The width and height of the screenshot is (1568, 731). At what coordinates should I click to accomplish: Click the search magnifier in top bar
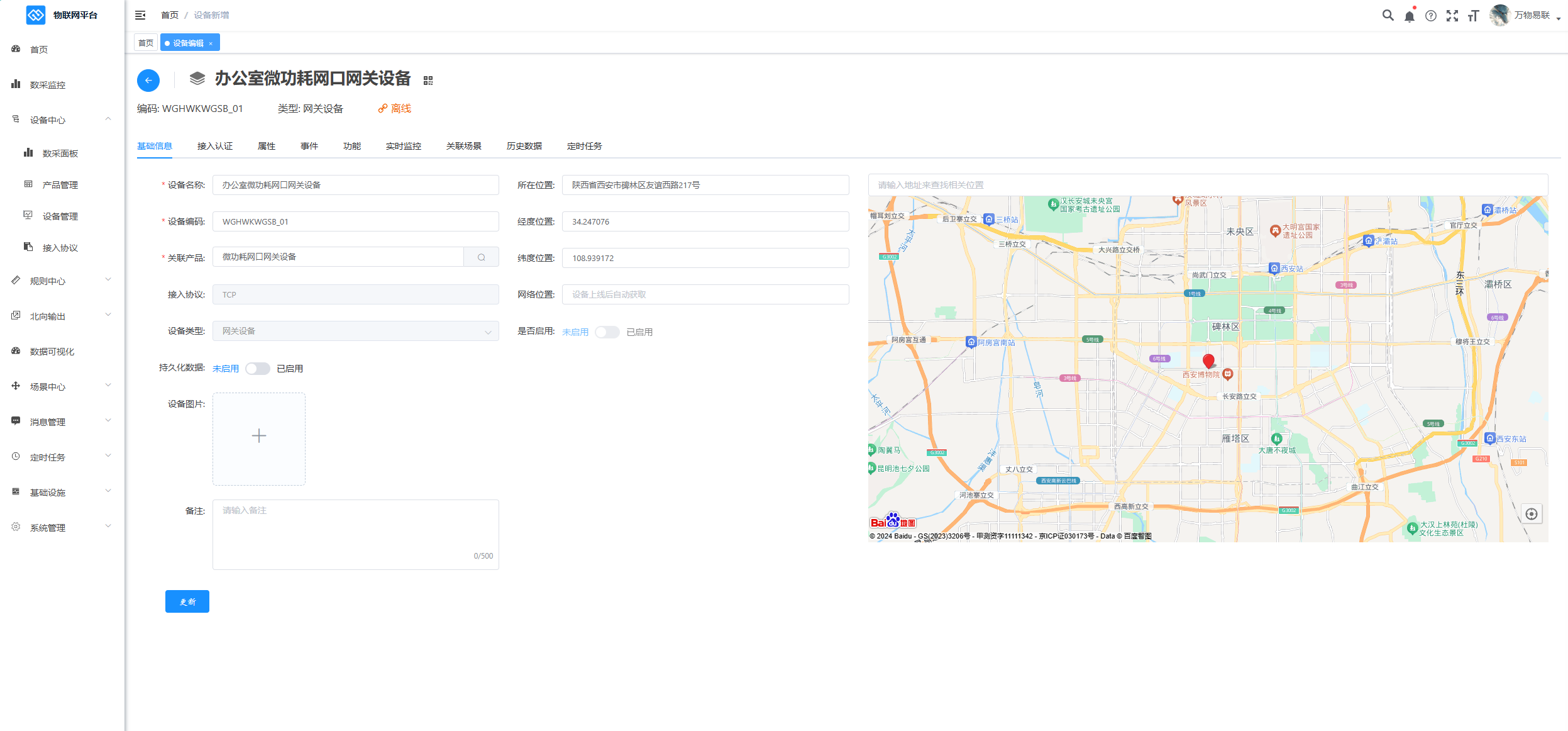(x=1388, y=16)
